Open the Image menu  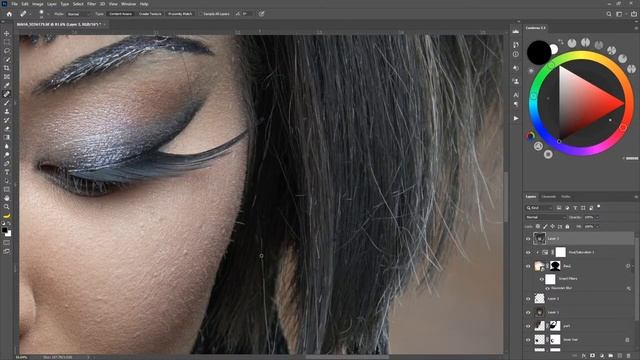click(38, 4)
